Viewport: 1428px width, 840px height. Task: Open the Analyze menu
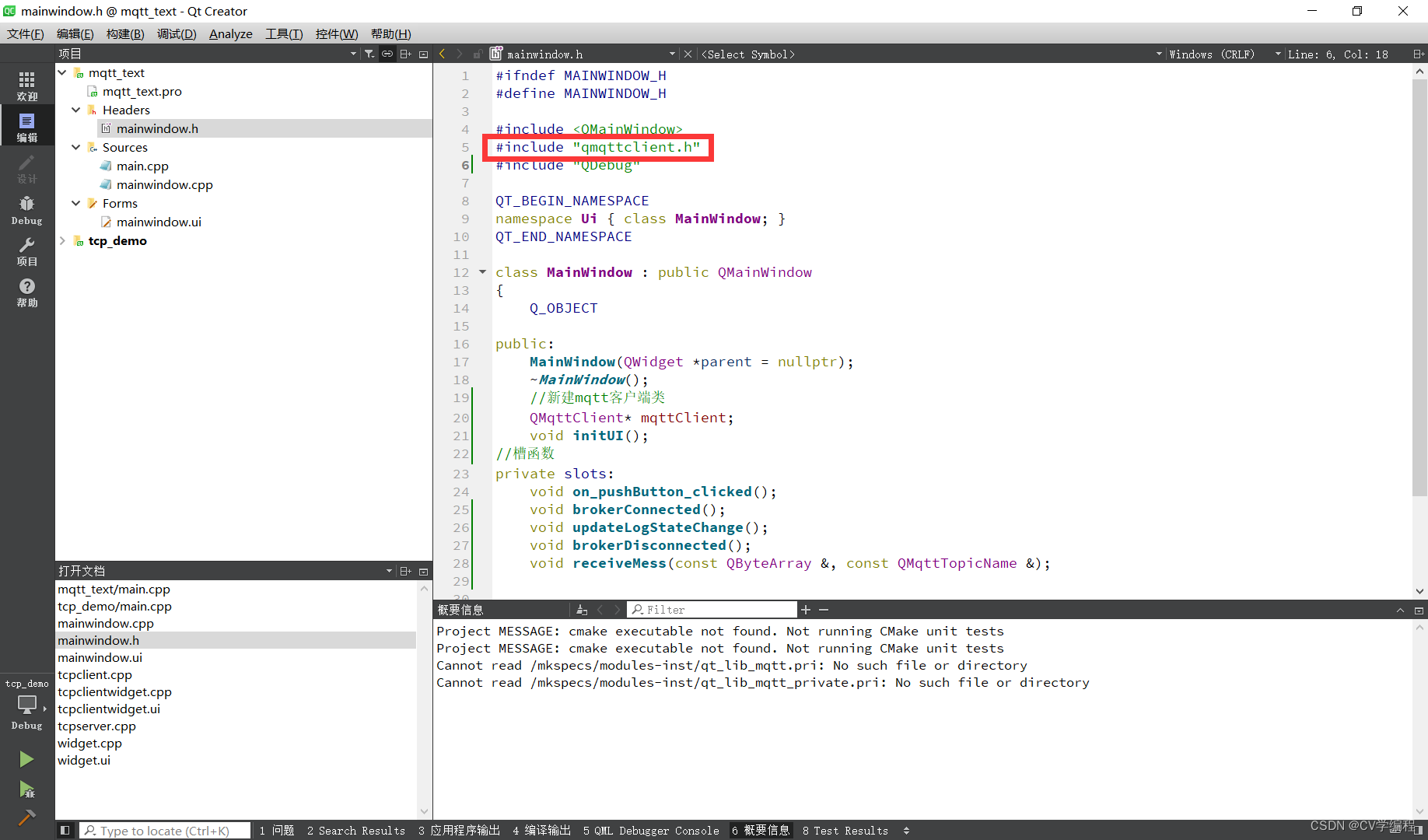(231, 33)
